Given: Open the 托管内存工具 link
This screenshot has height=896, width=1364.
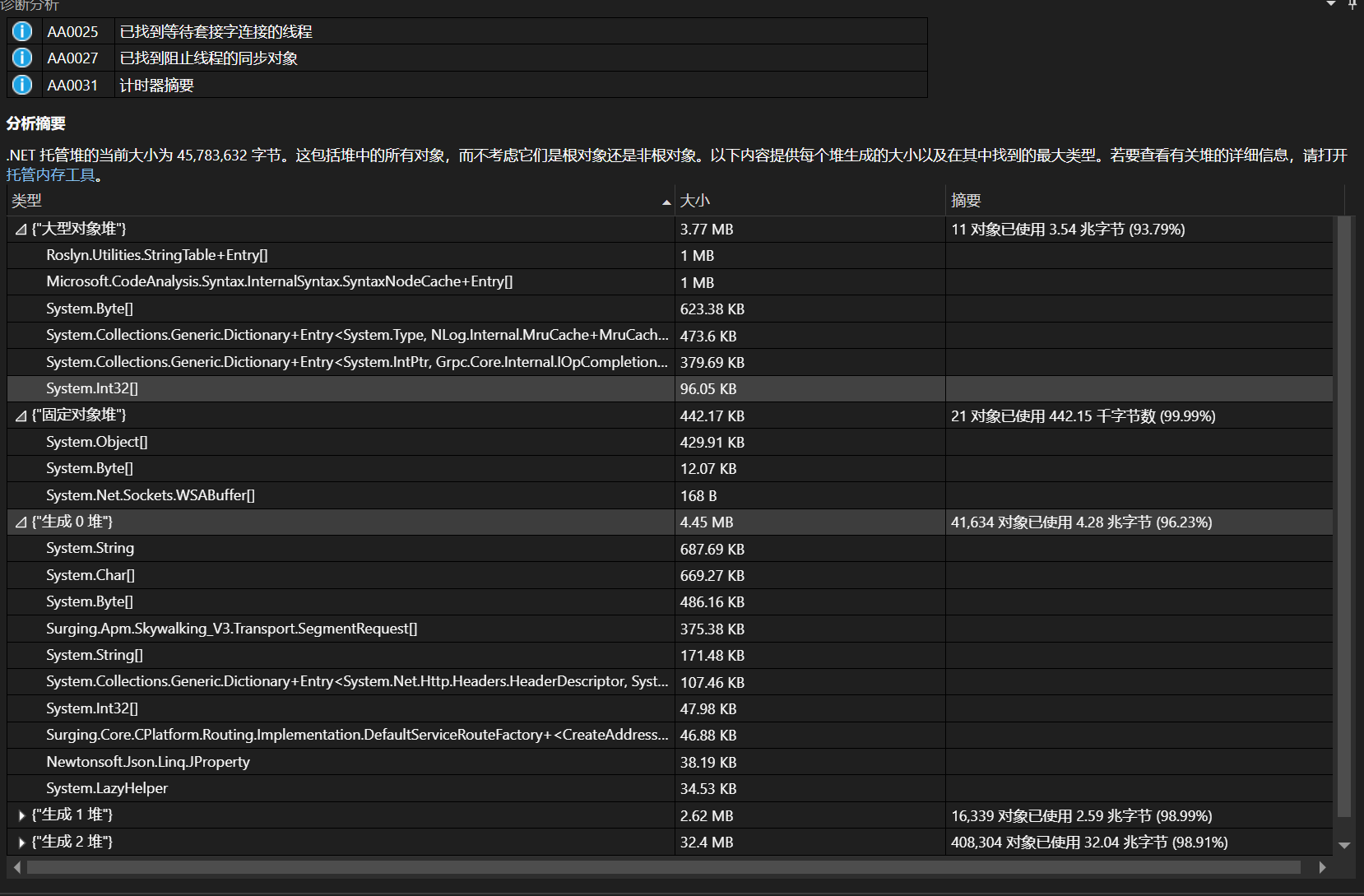Looking at the screenshot, I should 49,174.
